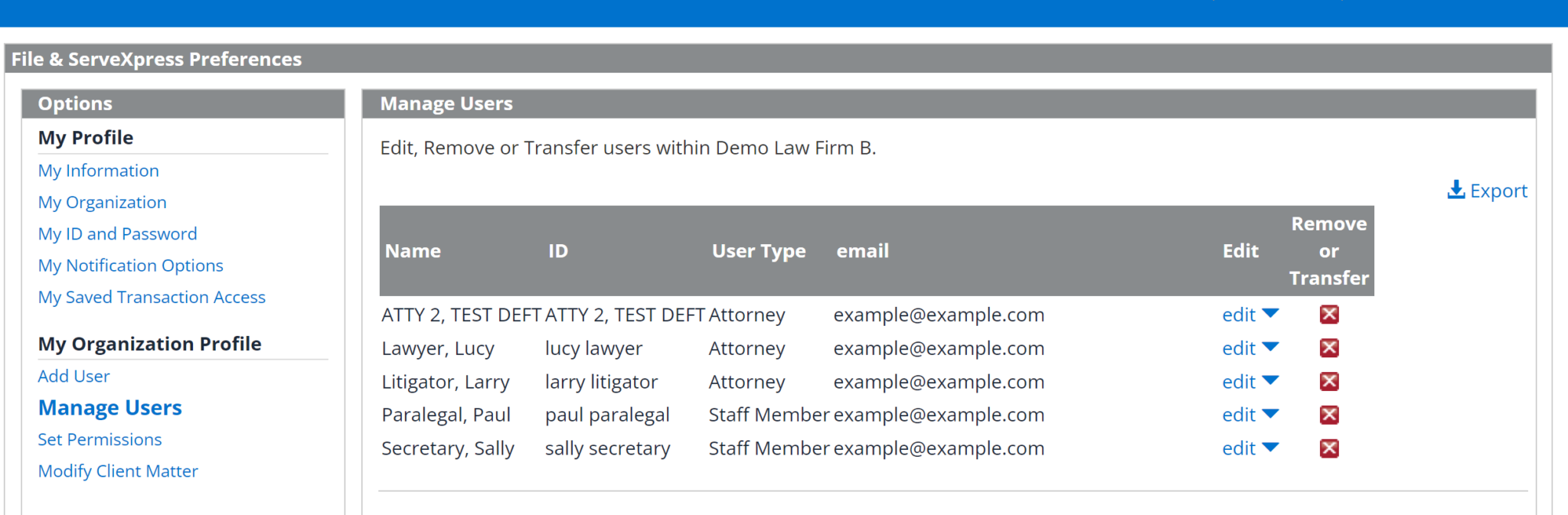
Task: Expand edit options for Lucy Lawyer
Action: click(x=1249, y=347)
